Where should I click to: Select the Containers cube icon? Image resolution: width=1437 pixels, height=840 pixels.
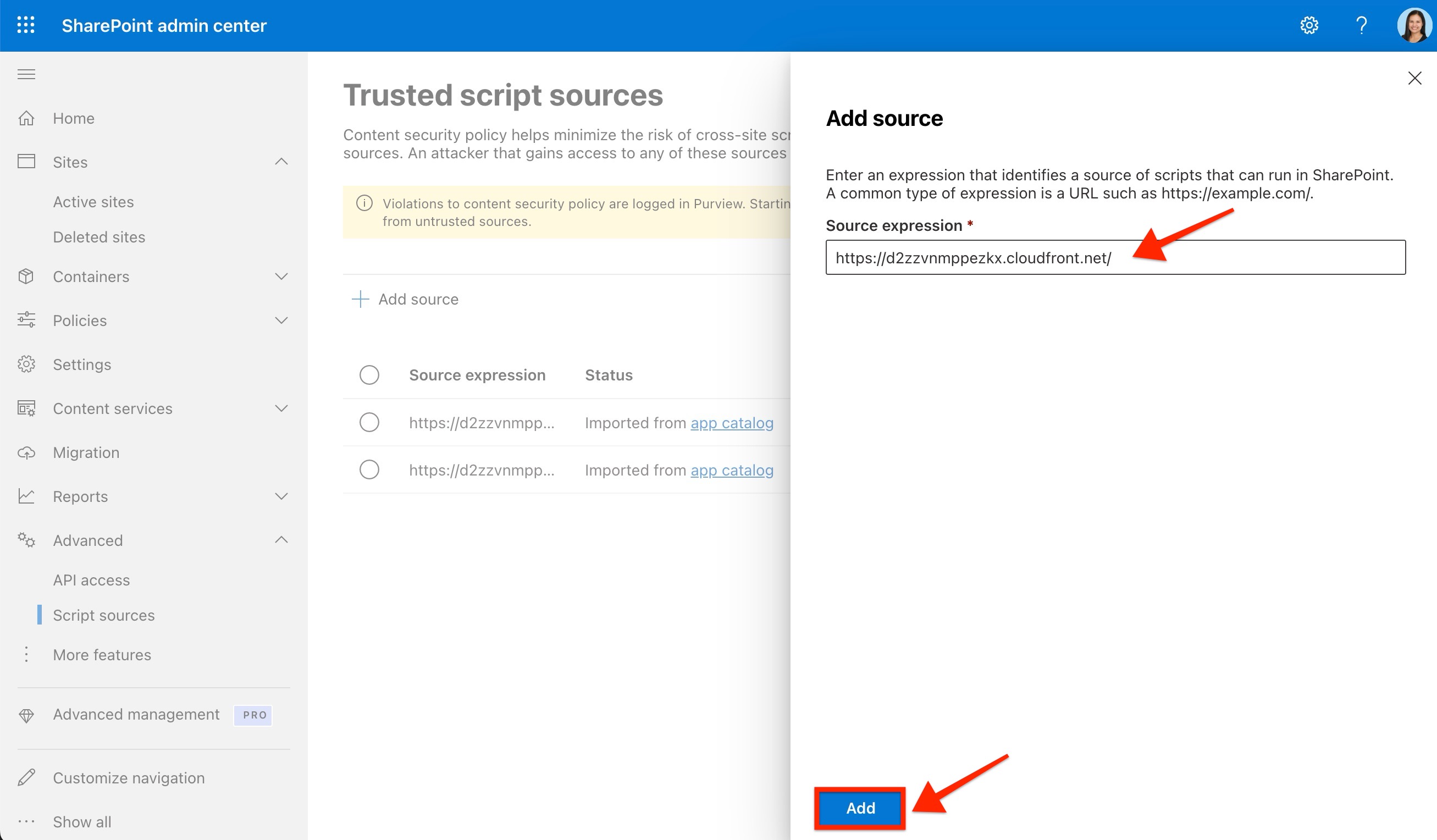[26, 277]
